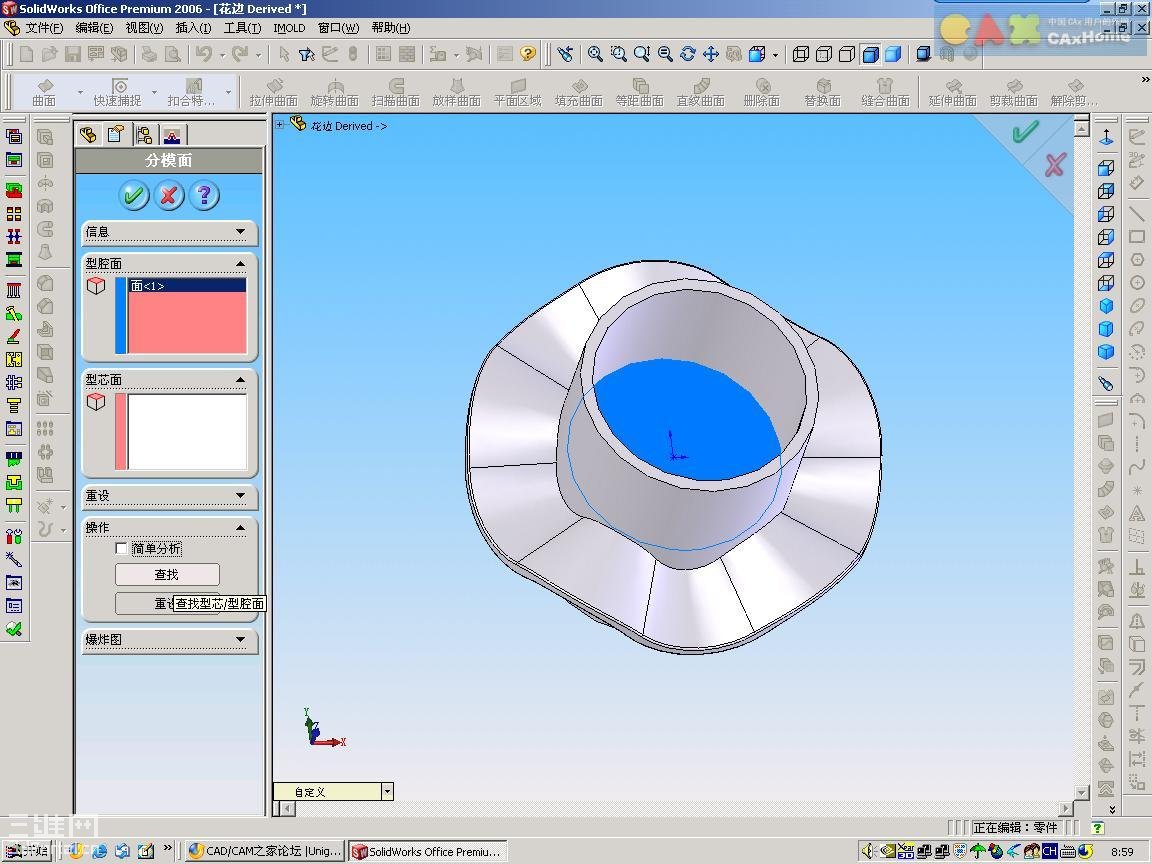Toggle shadows in shaded mode
Screen dimensions: 1152x864
924,54
